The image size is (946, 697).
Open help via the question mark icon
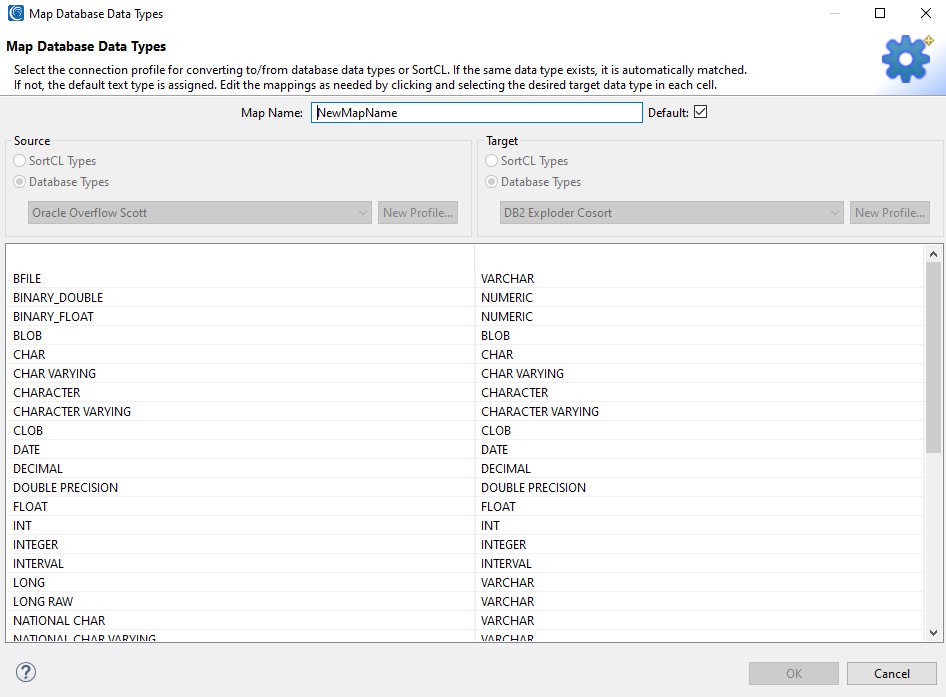click(x=24, y=673)
